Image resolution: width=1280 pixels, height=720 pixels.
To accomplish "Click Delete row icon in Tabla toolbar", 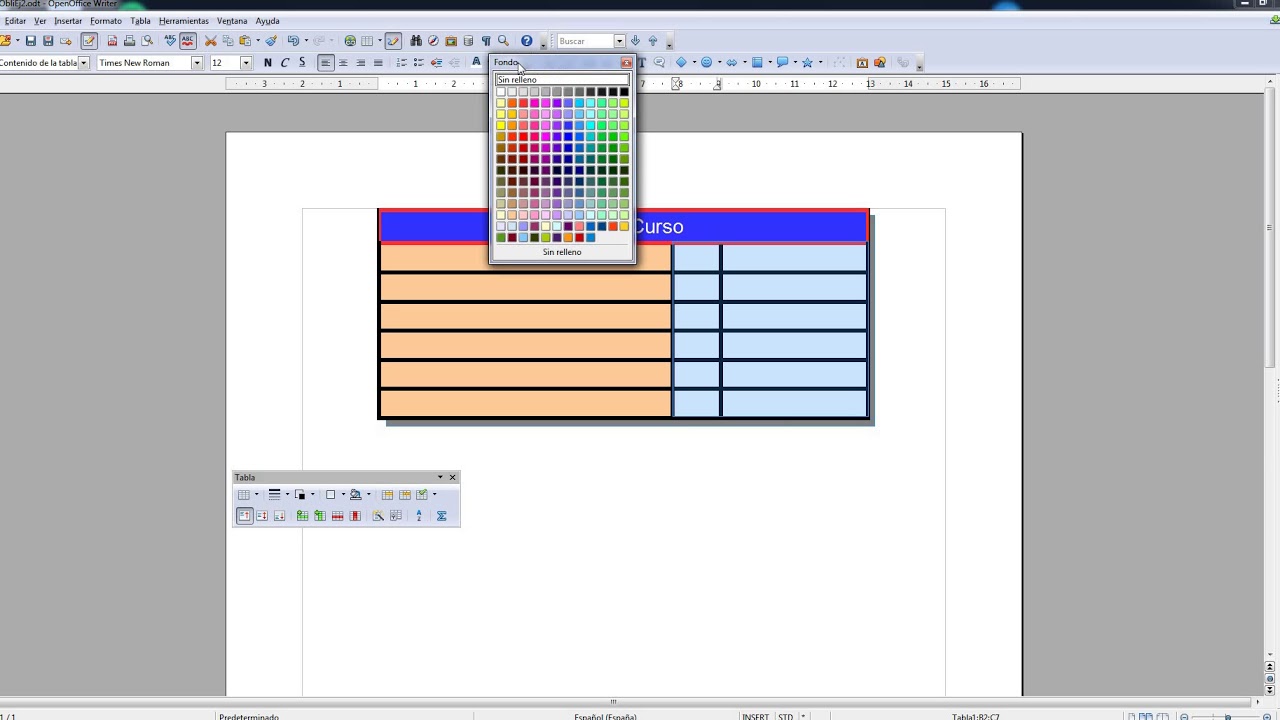I will (x=338, y=516).
